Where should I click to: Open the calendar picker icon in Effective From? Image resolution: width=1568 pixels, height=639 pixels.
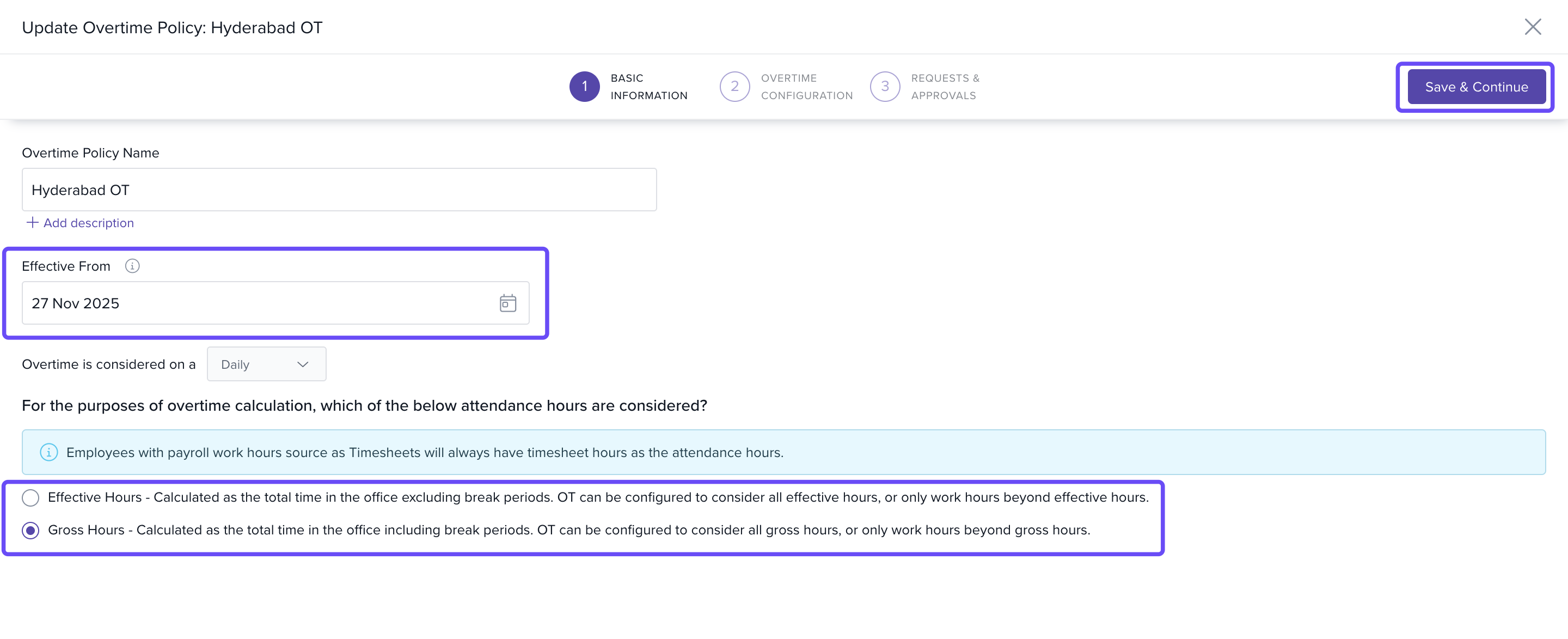point(507,303)
